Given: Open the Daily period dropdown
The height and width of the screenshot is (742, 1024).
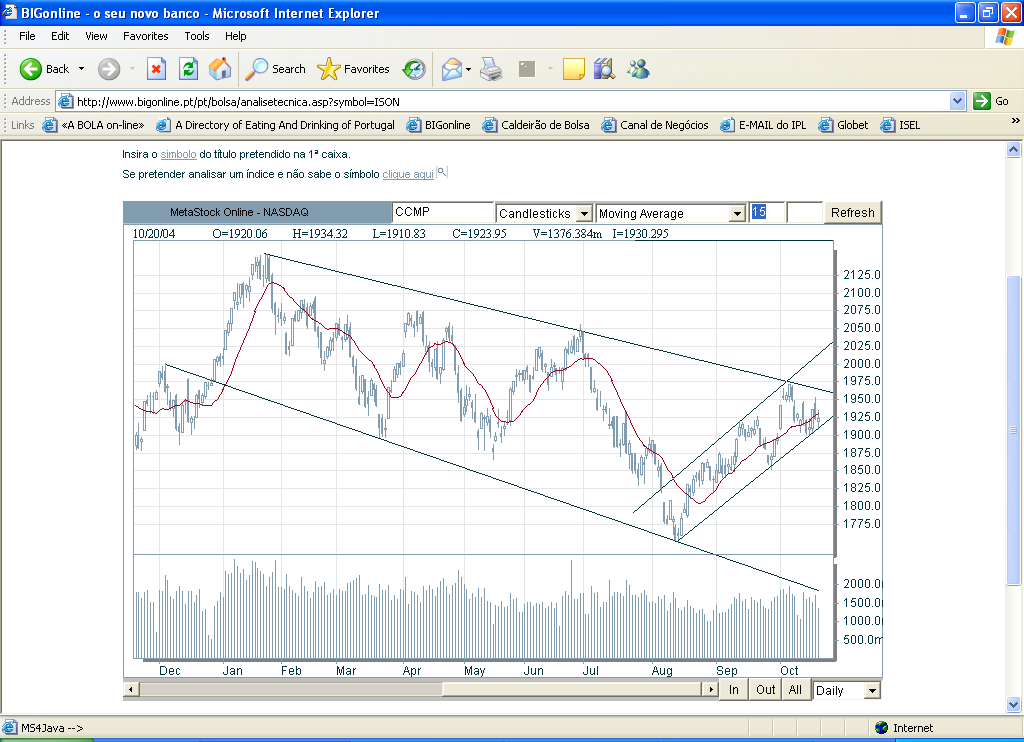Looking at the screenshot, I should tap(872, 690).
